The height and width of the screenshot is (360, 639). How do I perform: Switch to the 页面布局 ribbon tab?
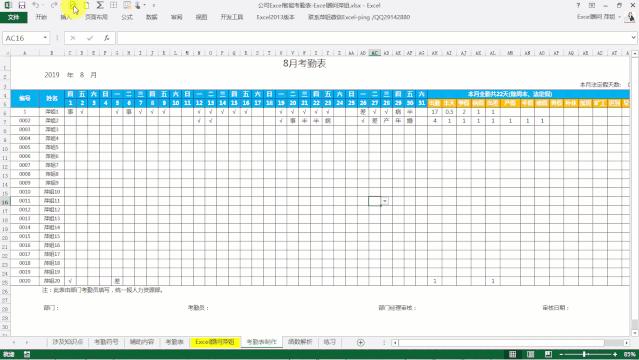97,17
